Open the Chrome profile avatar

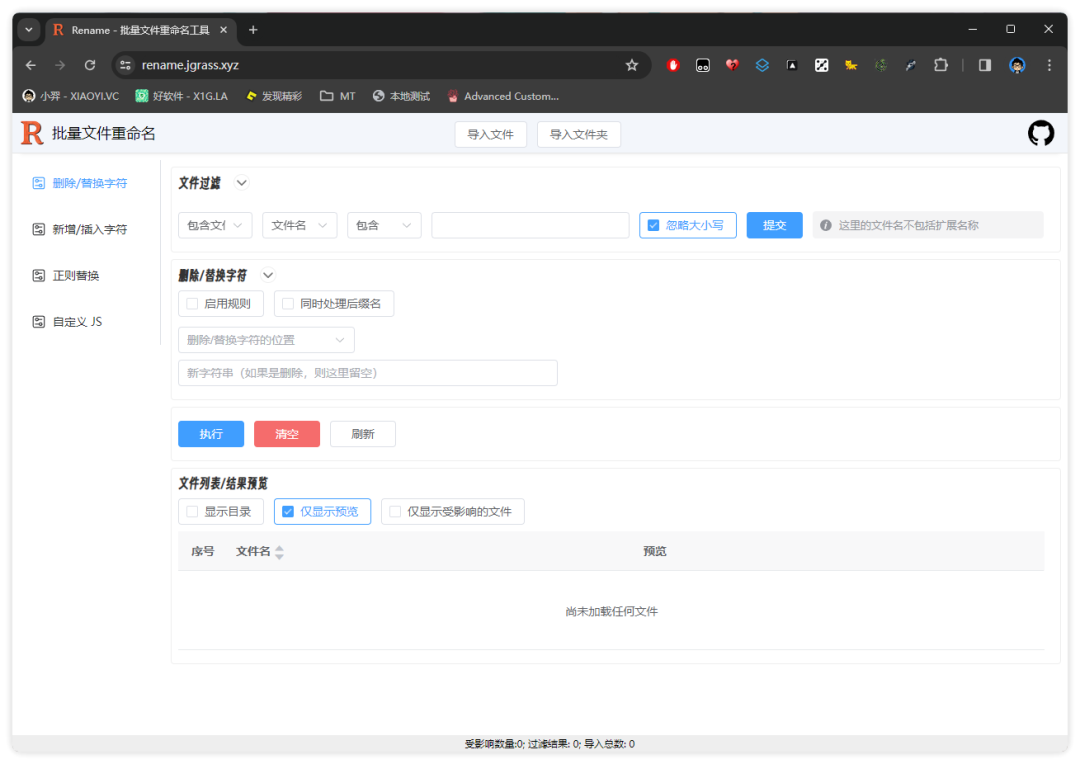pos(1017,65)
